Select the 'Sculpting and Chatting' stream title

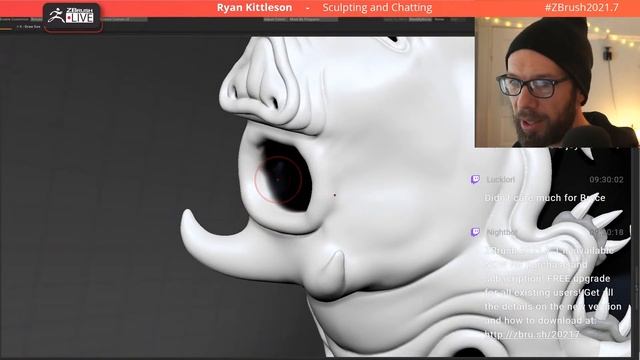point(377,8)
